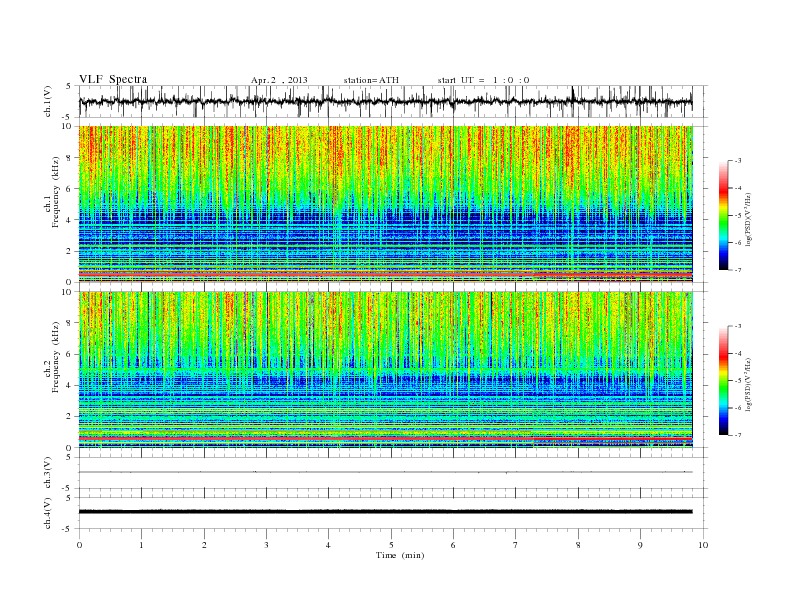Screen dimensions: 792x612
Task: Click the ch.1 color scale bar
Action: pyautogui.click(x=723, y=215)
